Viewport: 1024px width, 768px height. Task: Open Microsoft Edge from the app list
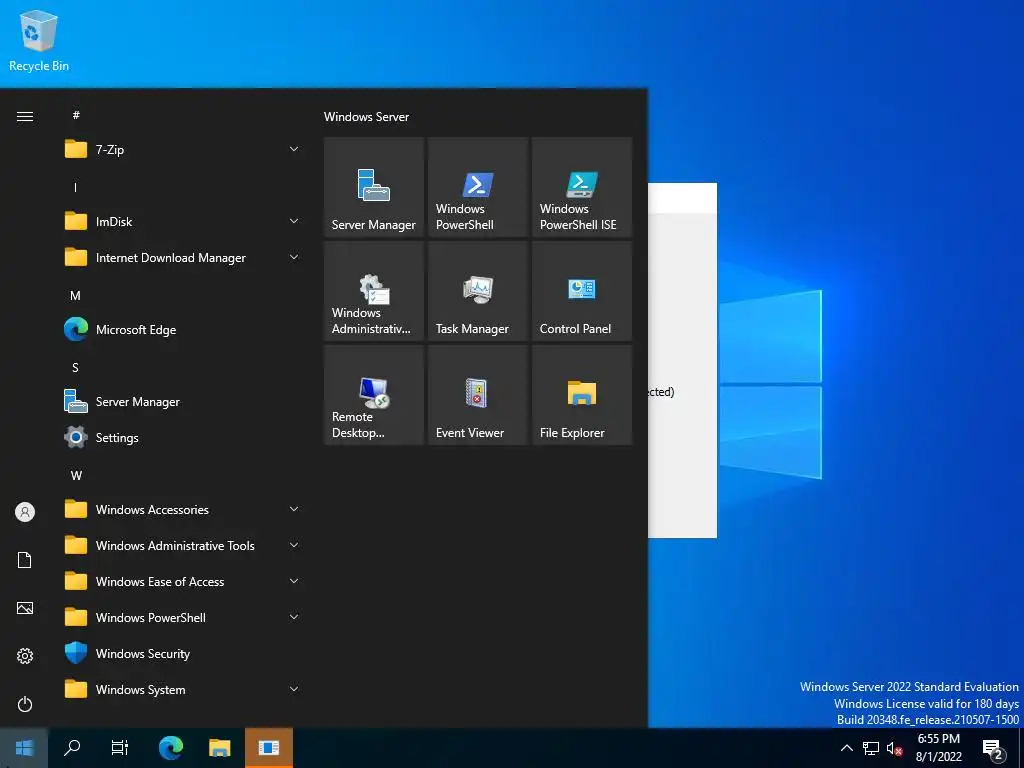click(183, 330)
